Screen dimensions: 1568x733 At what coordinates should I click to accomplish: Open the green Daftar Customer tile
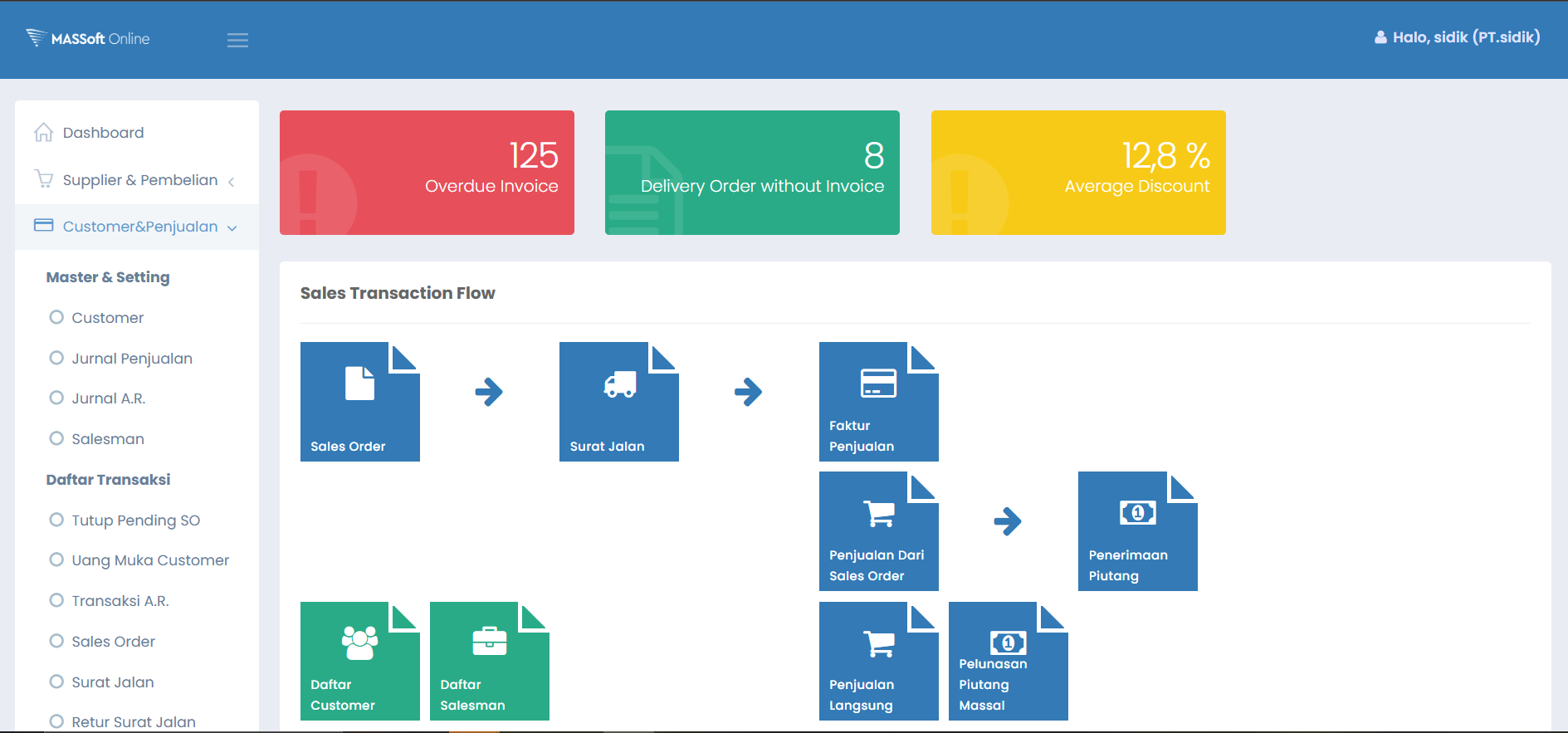(360, 662)
